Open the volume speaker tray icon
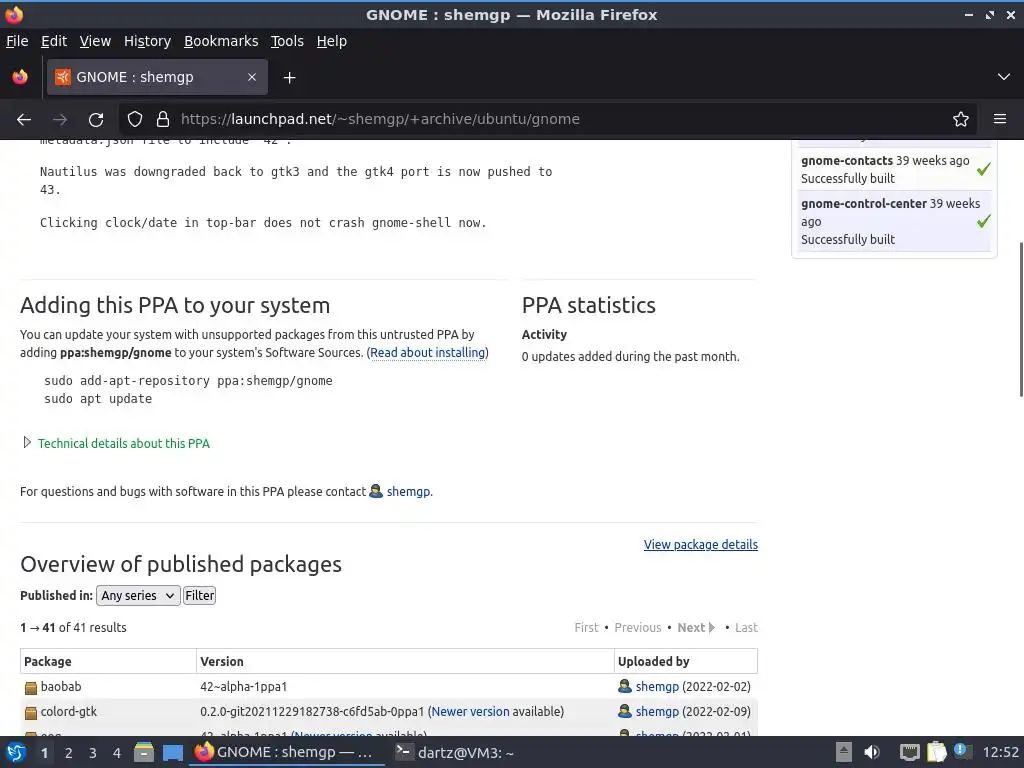Viewport: 1024px width, 768px height. coord(872,752)
